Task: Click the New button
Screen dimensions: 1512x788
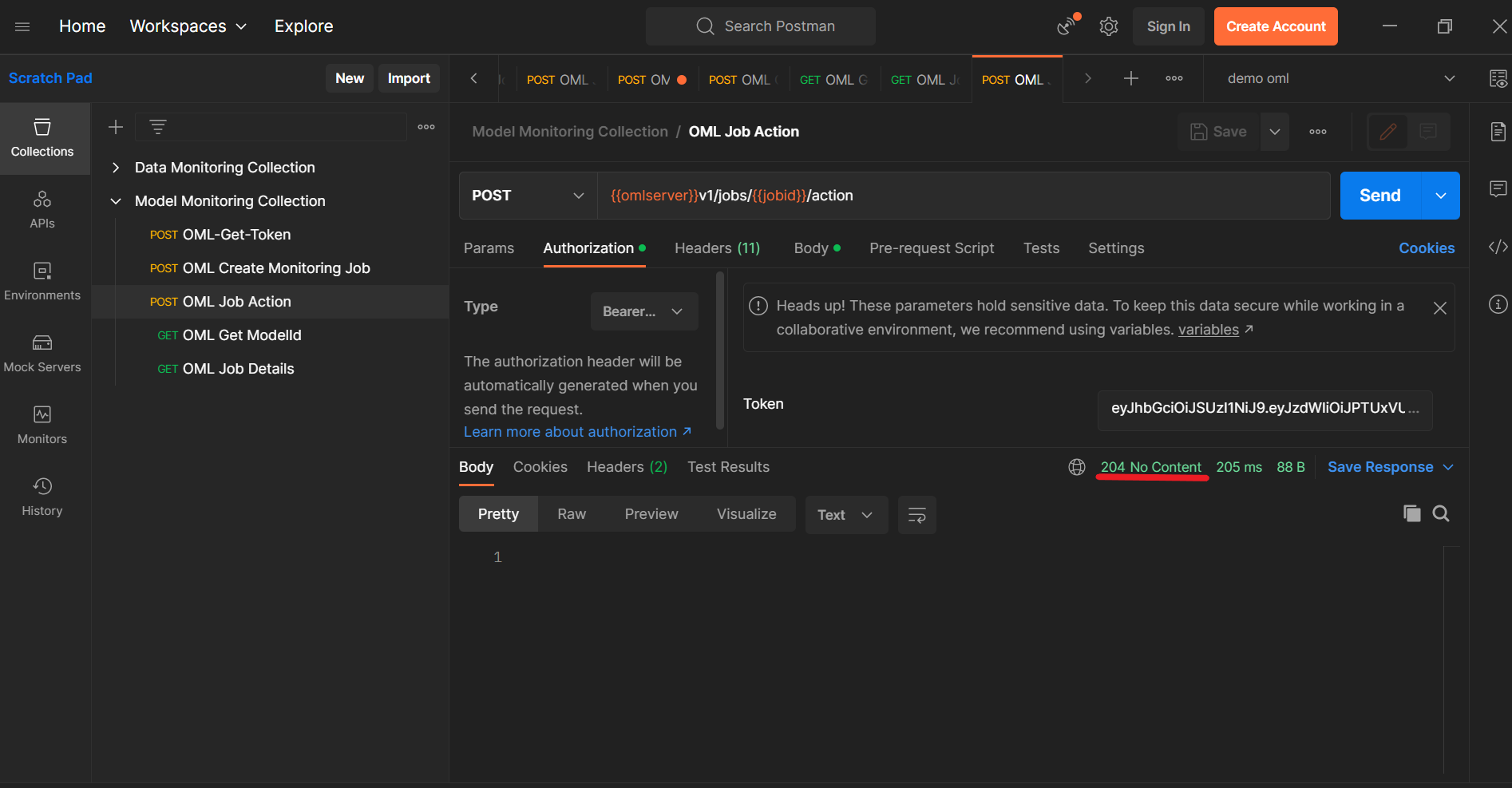Action: coord(350,78)
